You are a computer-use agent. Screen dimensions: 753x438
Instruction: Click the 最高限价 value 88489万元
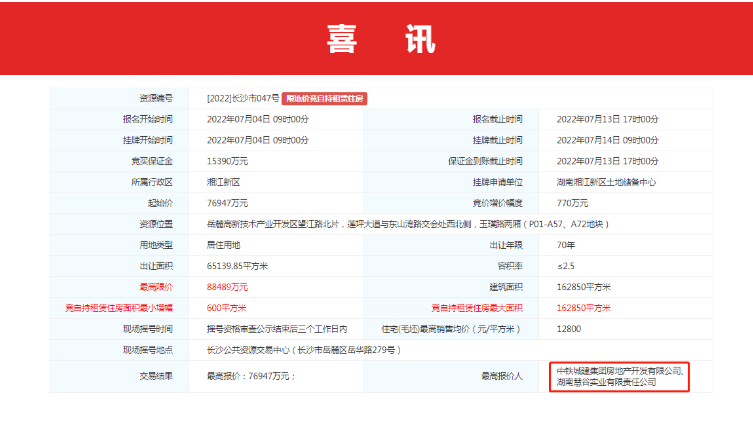click(228, 287)
